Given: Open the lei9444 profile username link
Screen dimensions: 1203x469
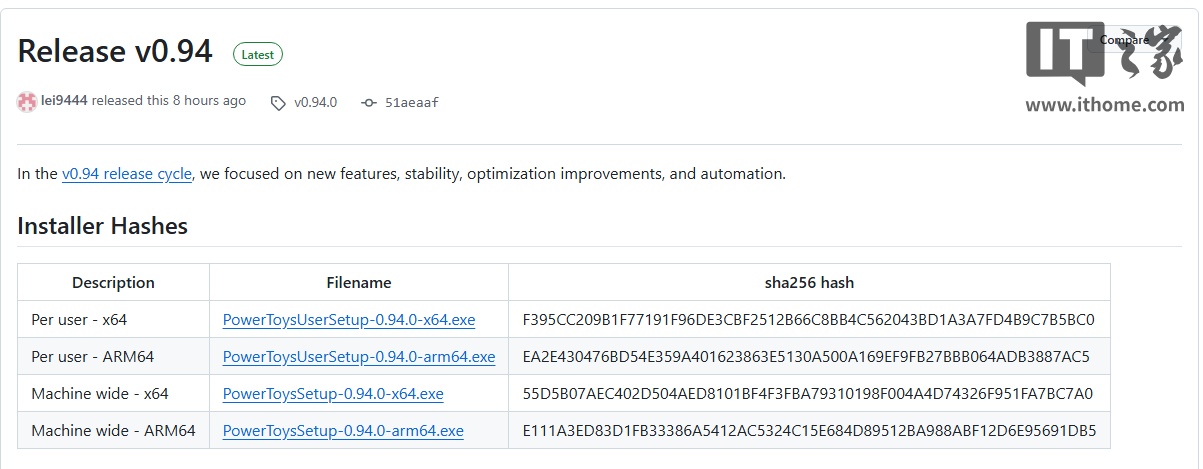Looking at the screenshot, I should click(x=64, y=101).
